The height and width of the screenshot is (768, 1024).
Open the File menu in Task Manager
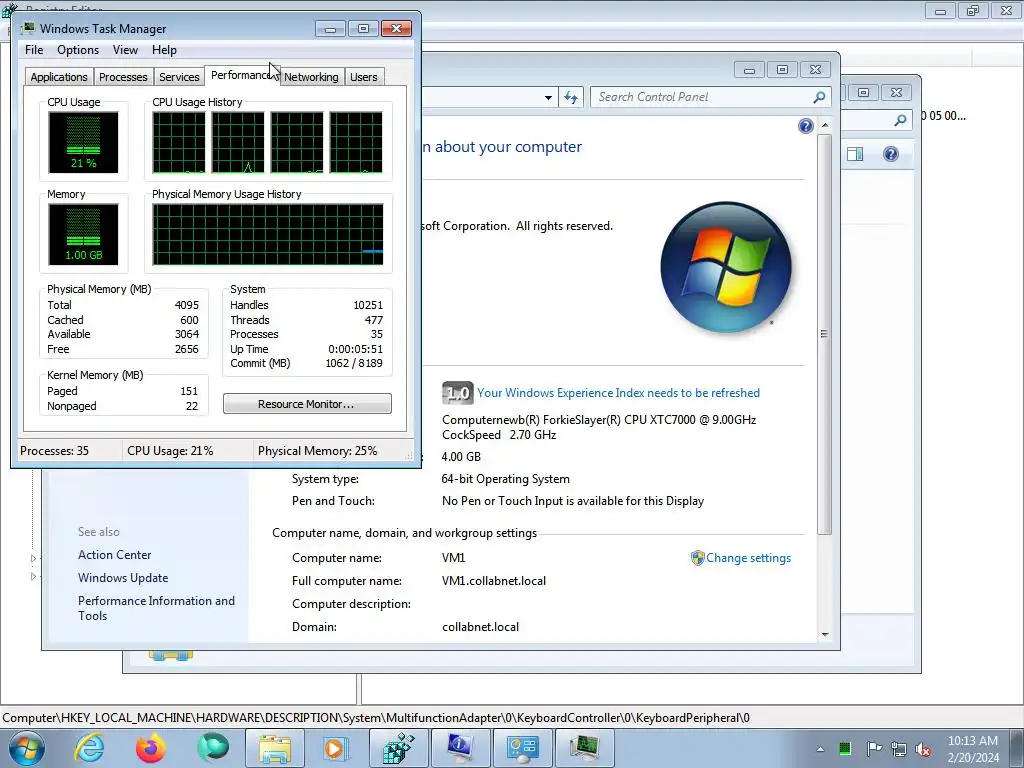click(34, 50)
